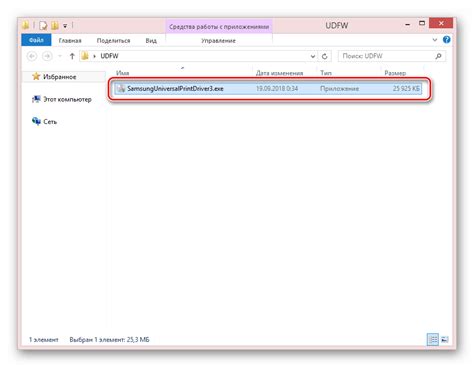This screenshot has width=474, height=367.
Task: Select Избранное in navigation pane
Action: point(60,77)
